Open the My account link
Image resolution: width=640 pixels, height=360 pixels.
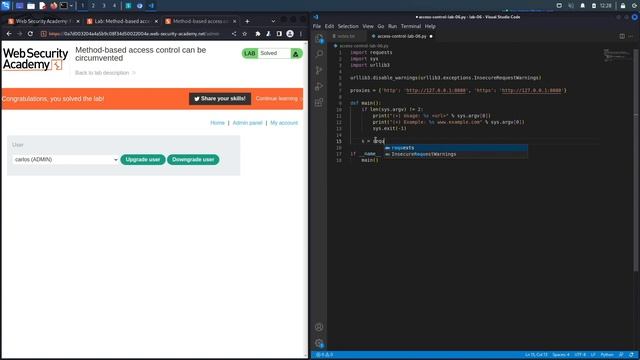pos(284,123)
